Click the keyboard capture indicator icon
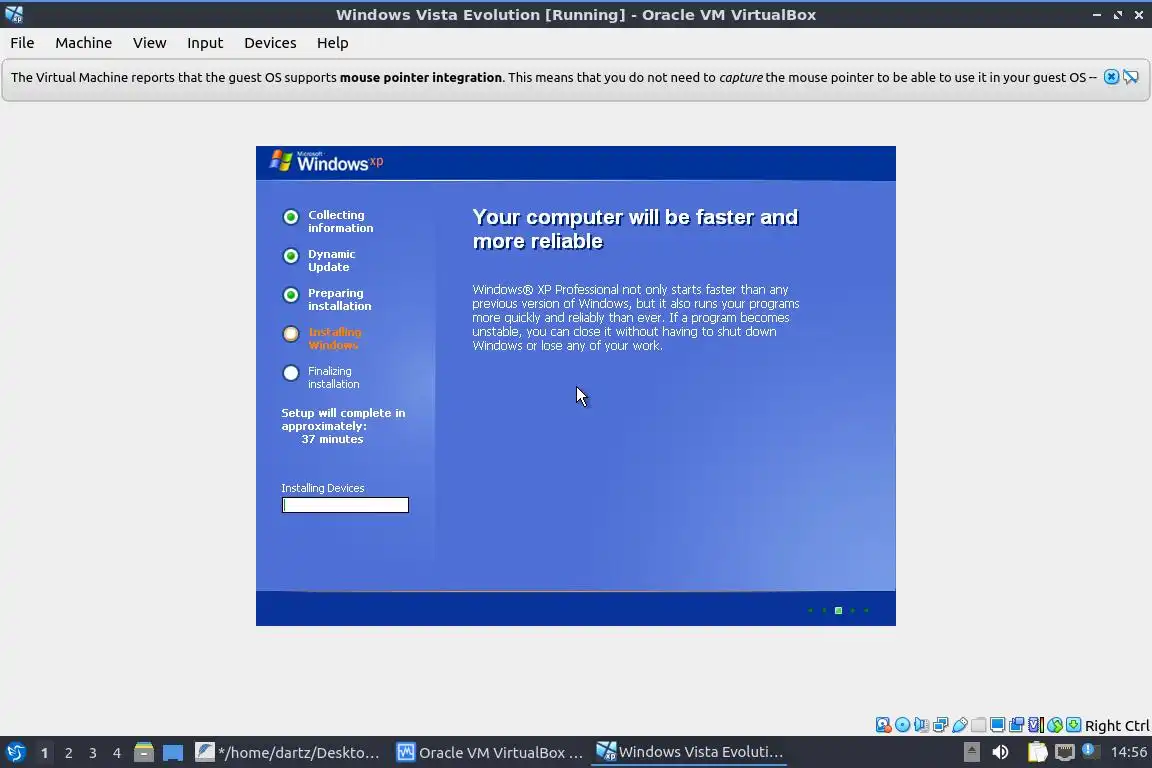Screen dimensions: 1152x768 [1073, 725]
